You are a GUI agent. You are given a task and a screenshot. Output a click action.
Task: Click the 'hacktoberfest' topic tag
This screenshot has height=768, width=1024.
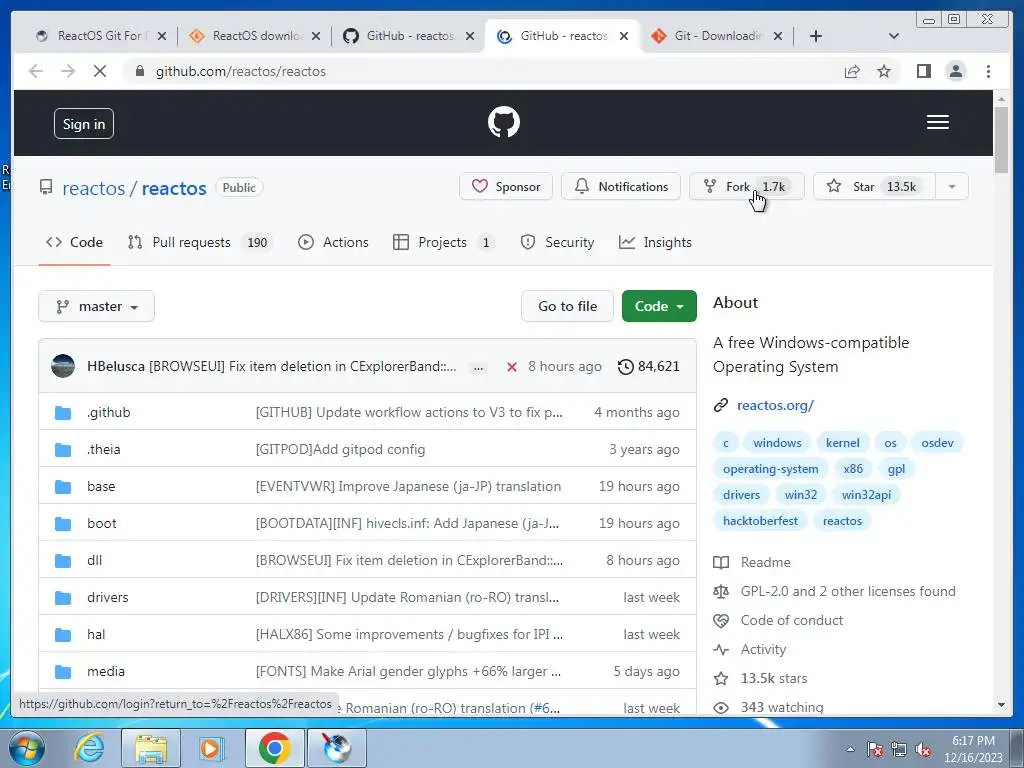coord(760,521)
